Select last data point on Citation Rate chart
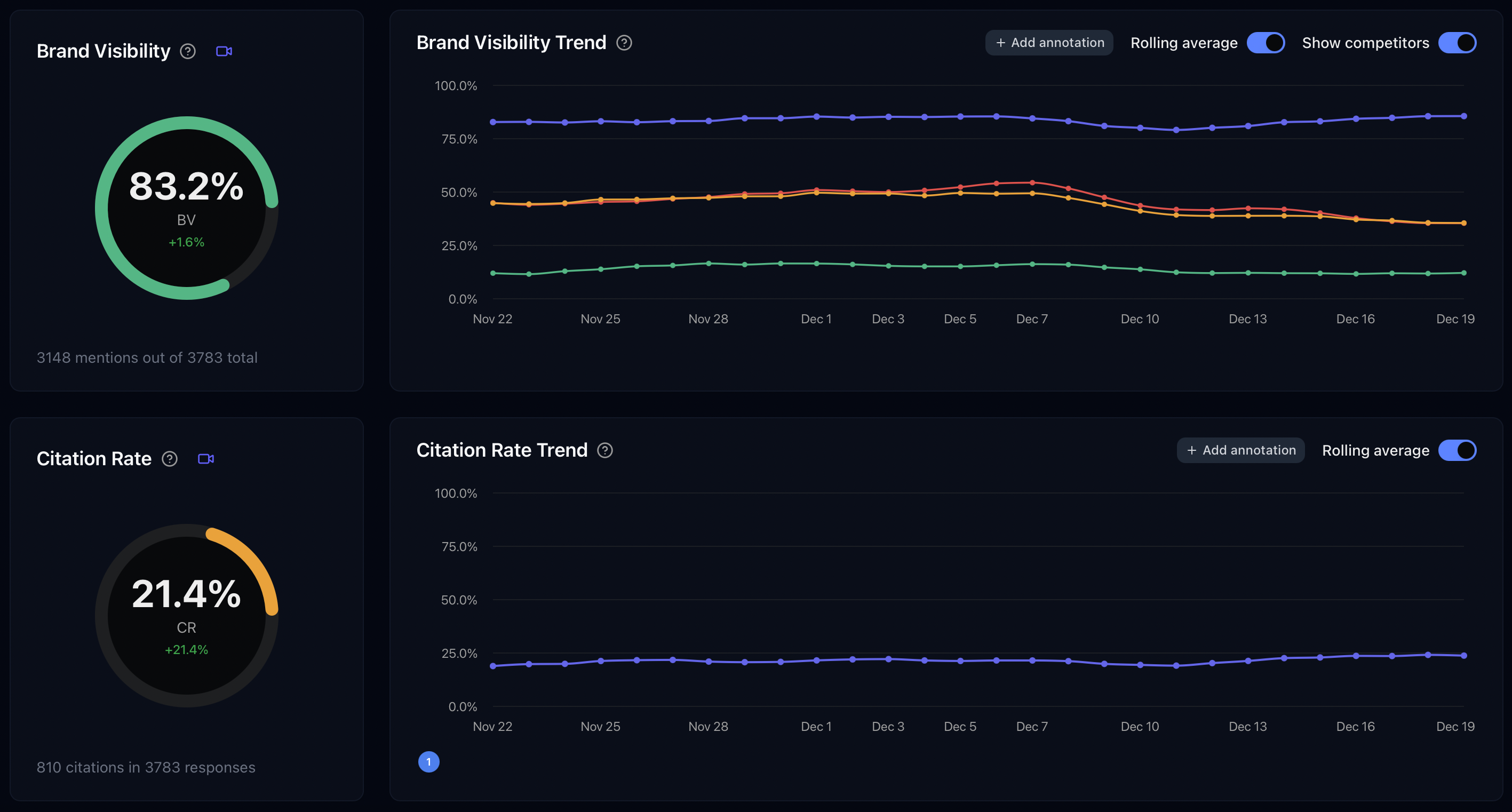This screenshot has width=1512, height=812. 1464,656
